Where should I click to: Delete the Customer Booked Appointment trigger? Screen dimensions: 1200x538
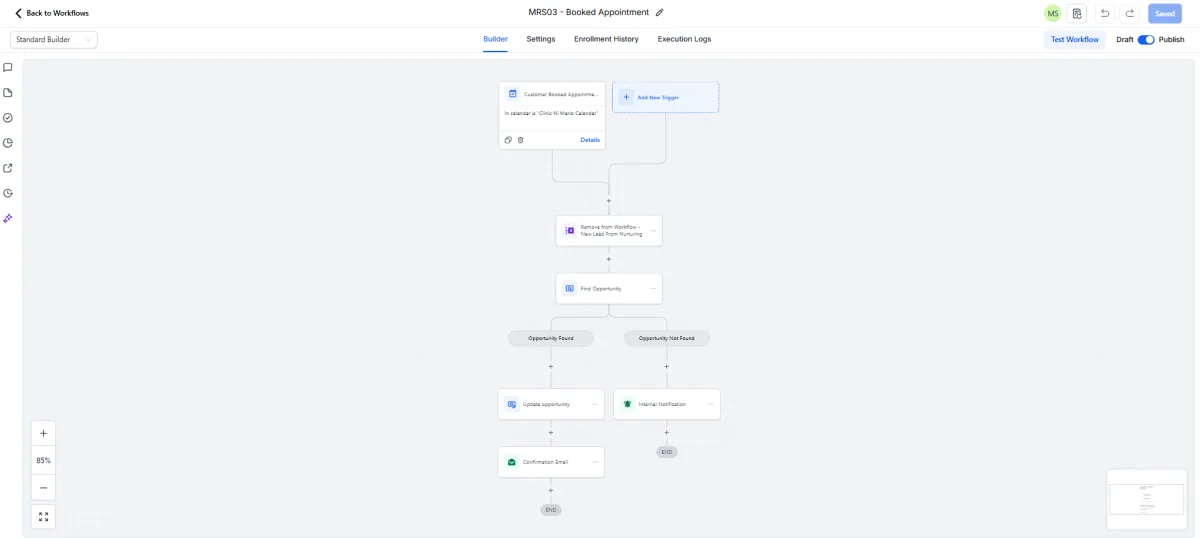(520, 140)
